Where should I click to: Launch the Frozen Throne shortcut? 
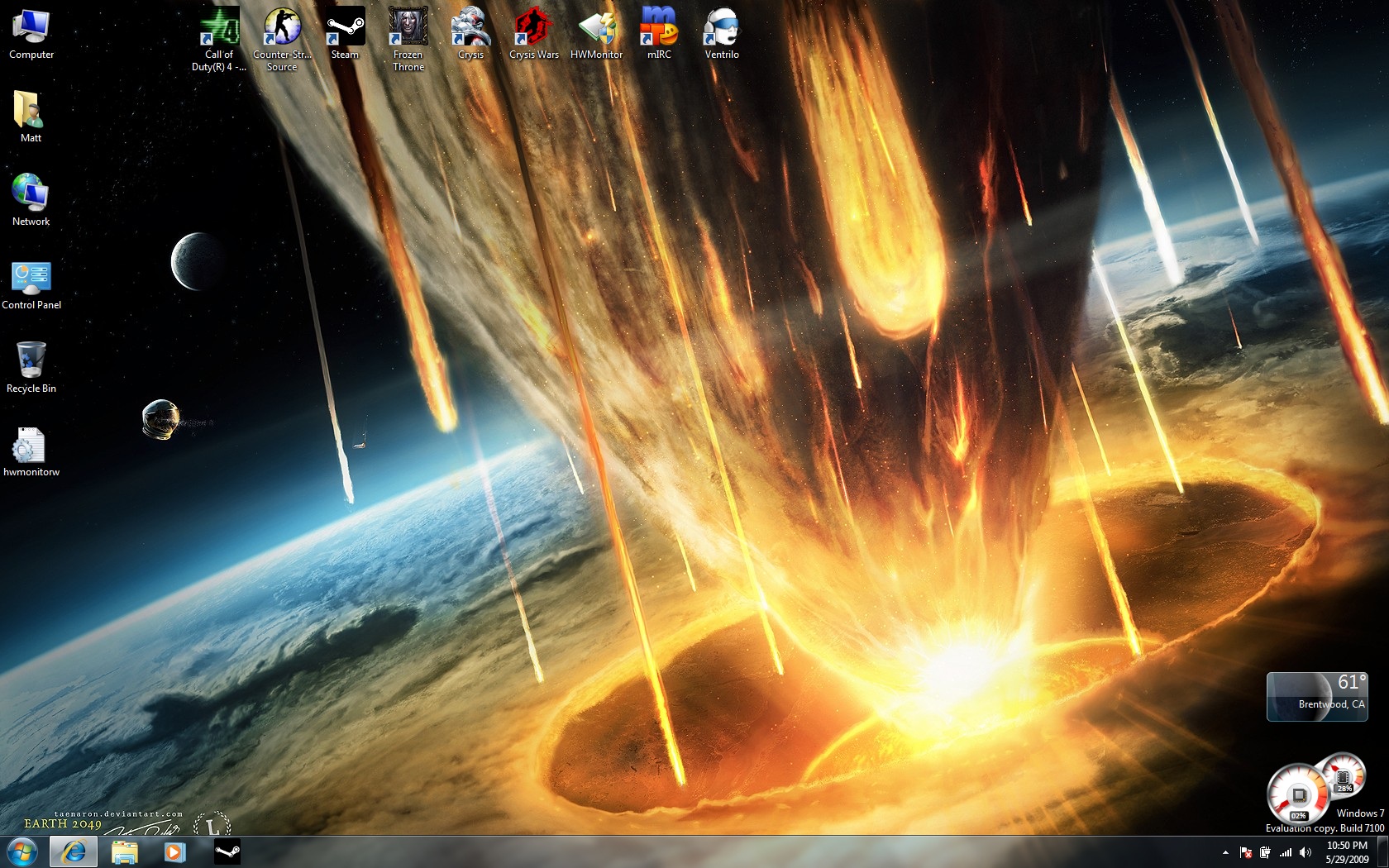(408, 39)
